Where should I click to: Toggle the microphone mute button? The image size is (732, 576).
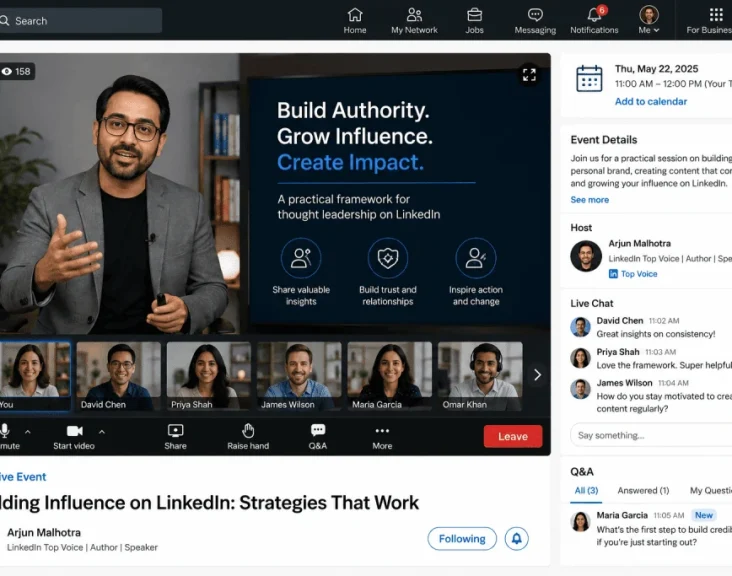pos(8,436)
